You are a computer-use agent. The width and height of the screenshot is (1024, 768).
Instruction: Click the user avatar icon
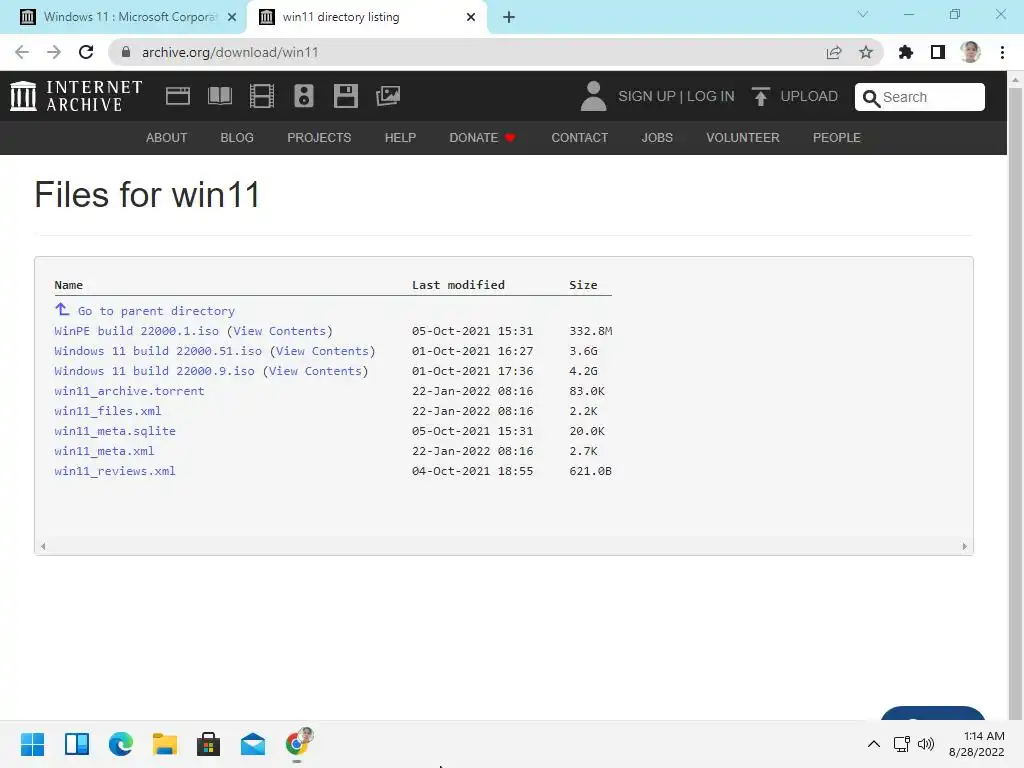click(593, 96)
